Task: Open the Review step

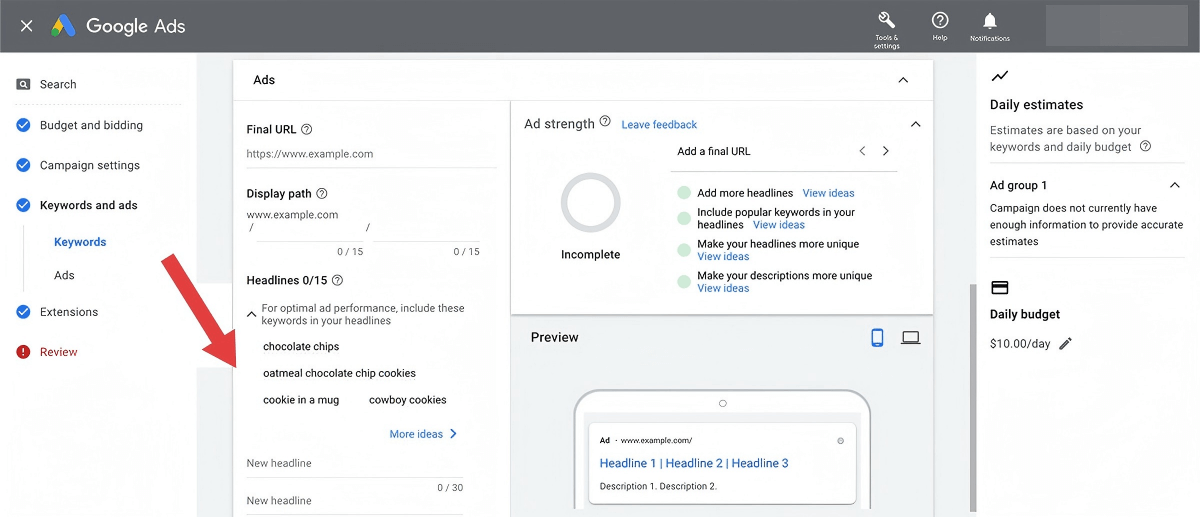Action: tap(58, 352)
